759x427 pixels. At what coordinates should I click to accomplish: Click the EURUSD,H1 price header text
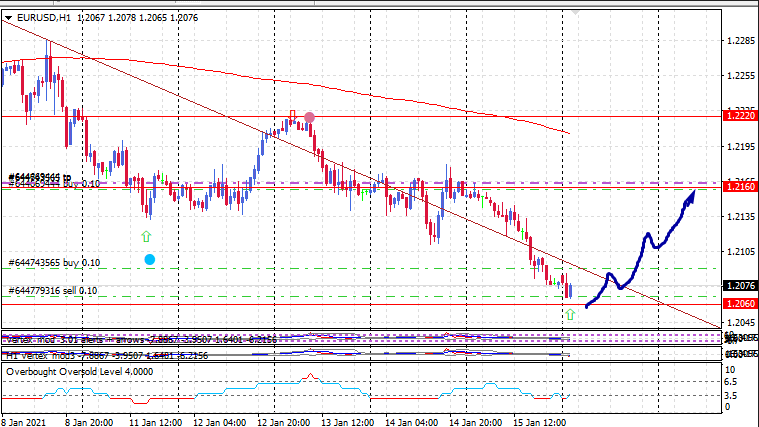pos(107,18)
